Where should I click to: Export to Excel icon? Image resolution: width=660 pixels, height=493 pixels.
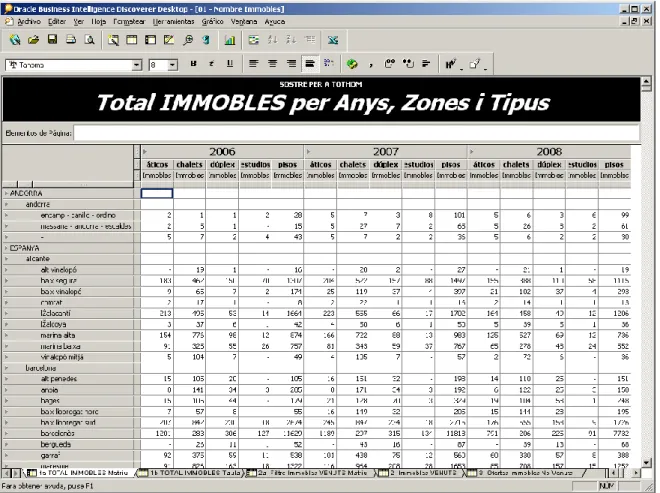[x=333, y=40]
